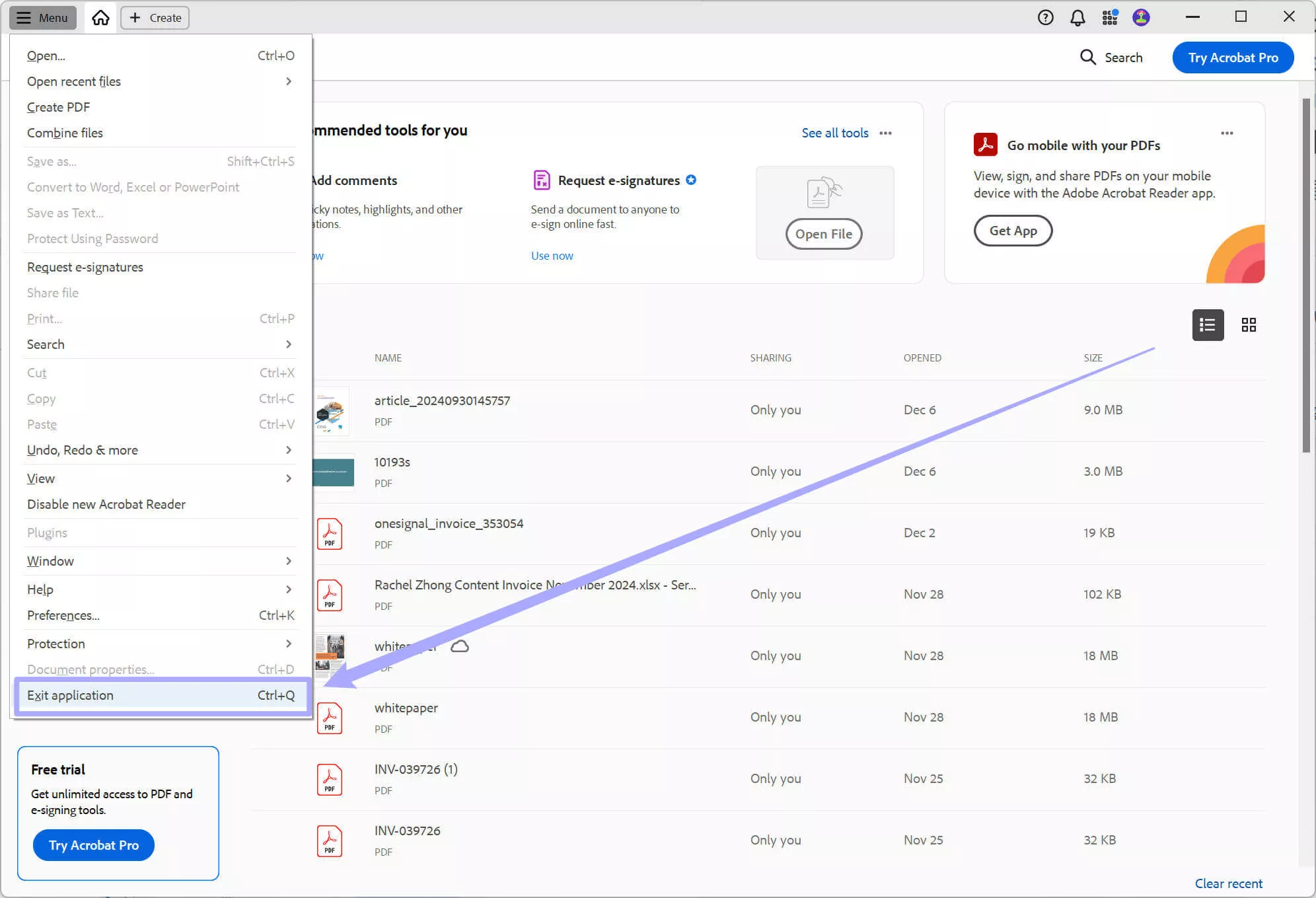Click cloud icon beside whitepaper file
The width and height of the screenshot is (1316, 898).
coord(460,646)
